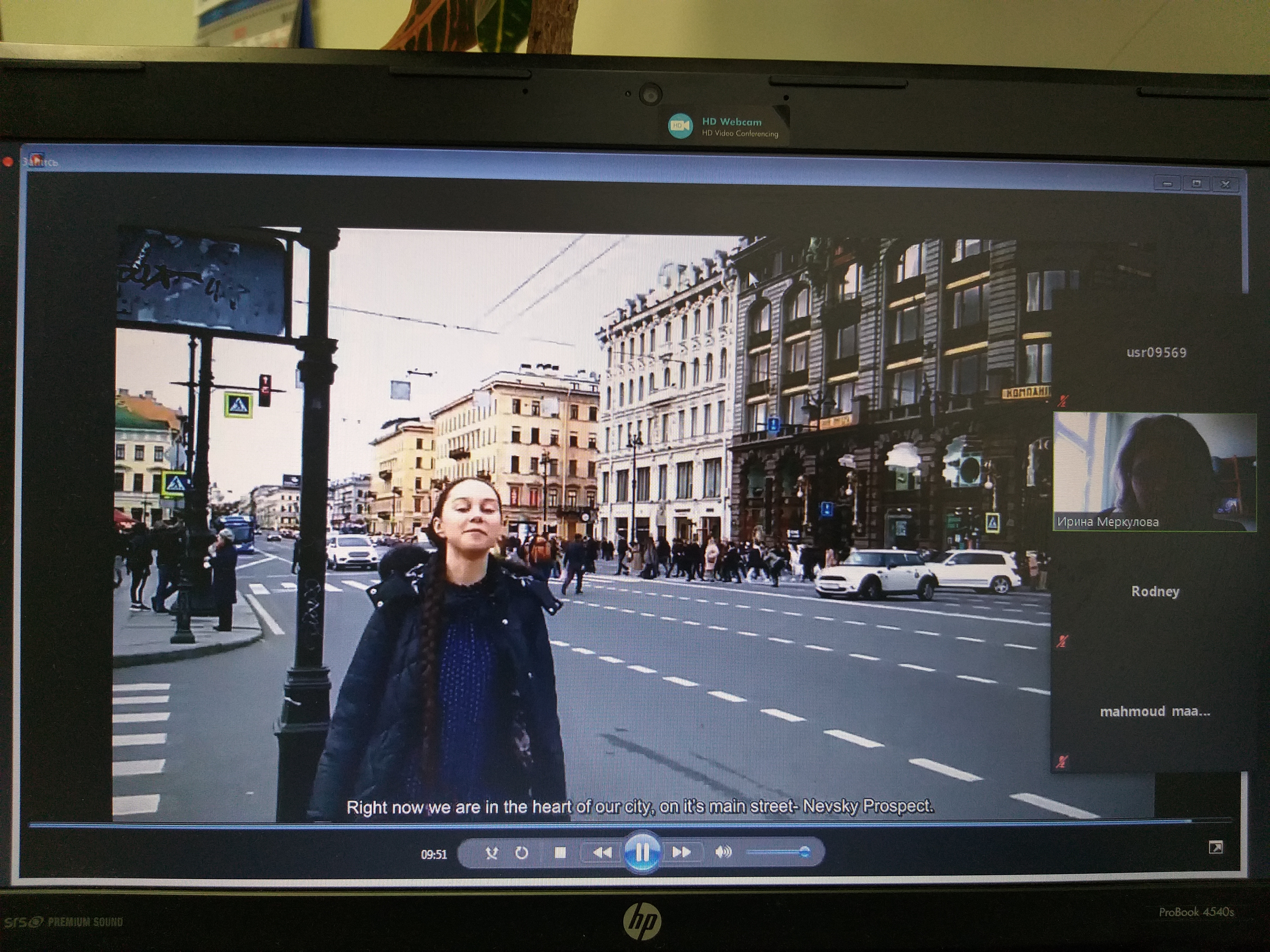
Task: Click muted microphone icon on Rodney tile
Action: [x=1062, y=641]
